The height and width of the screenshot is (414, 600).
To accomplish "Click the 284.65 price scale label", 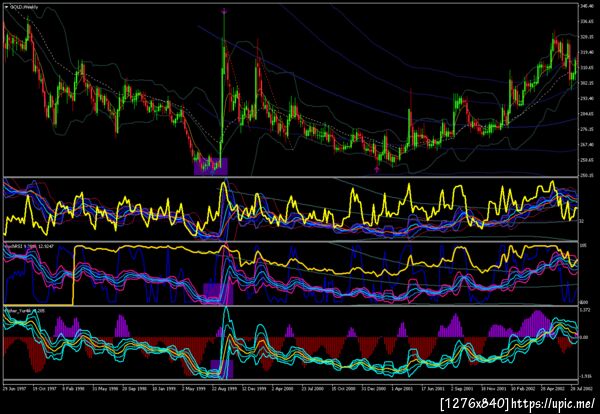I will 589,114.
